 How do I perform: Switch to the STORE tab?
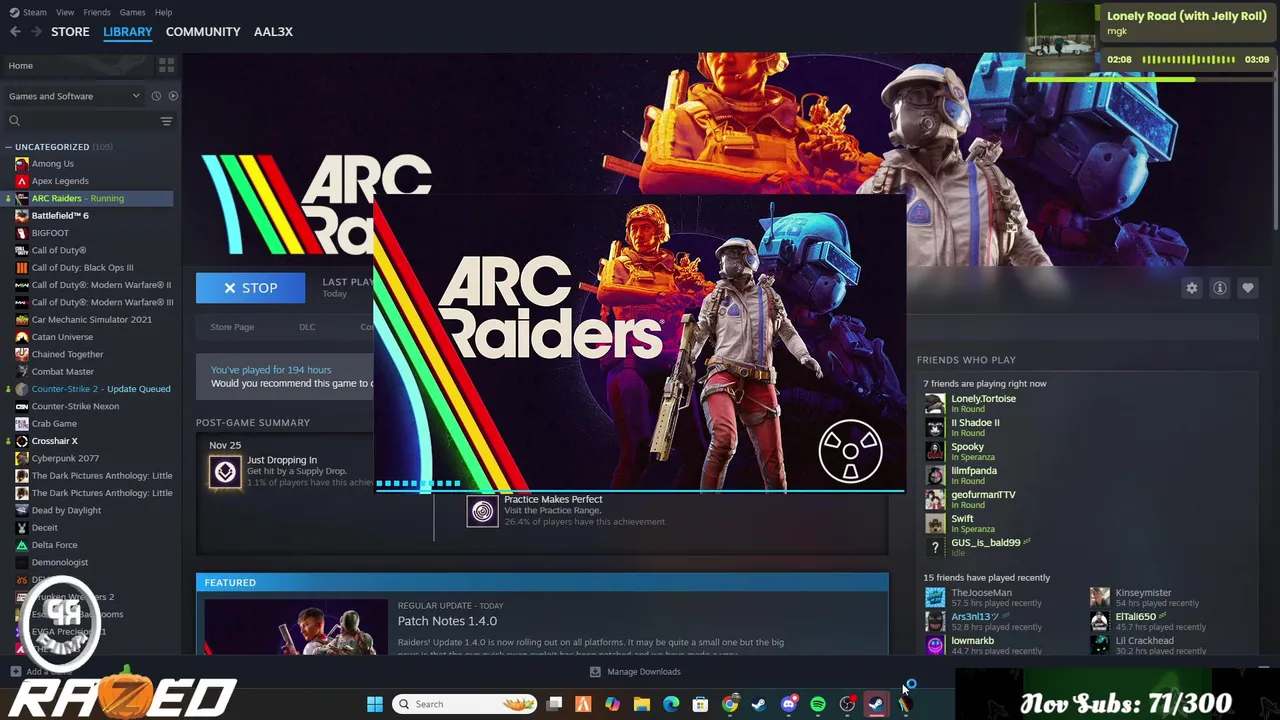point(70,32)
